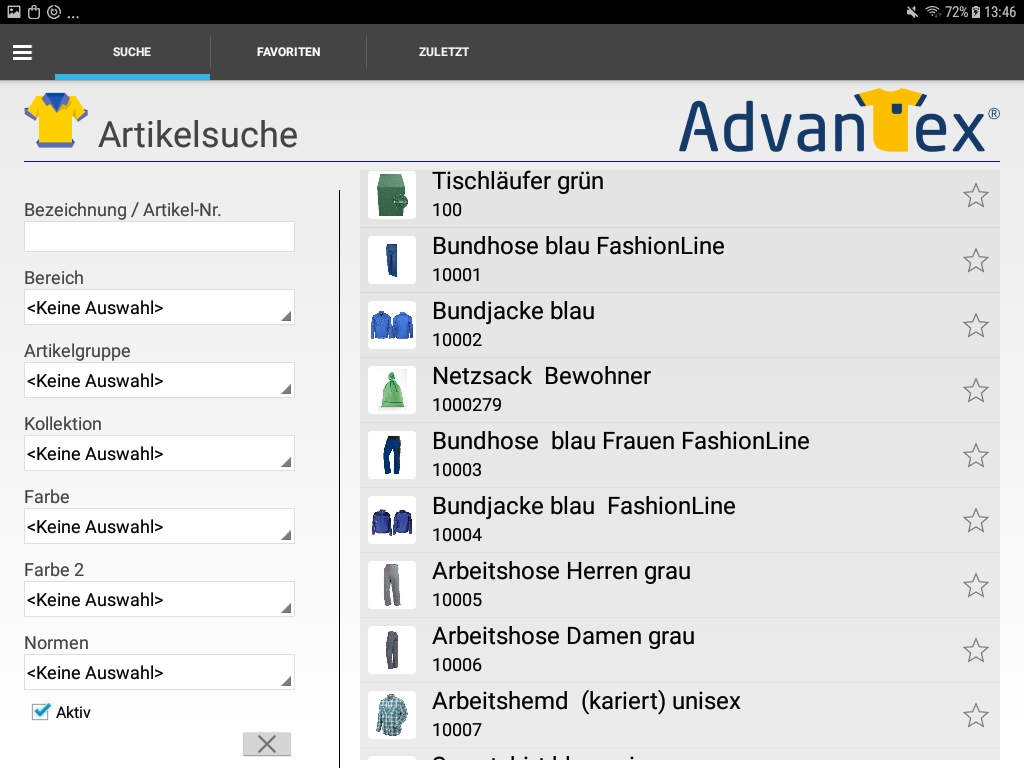
Task: Open the Bundhose blau FashionLine thumbnail
Action: click(392, 260)
